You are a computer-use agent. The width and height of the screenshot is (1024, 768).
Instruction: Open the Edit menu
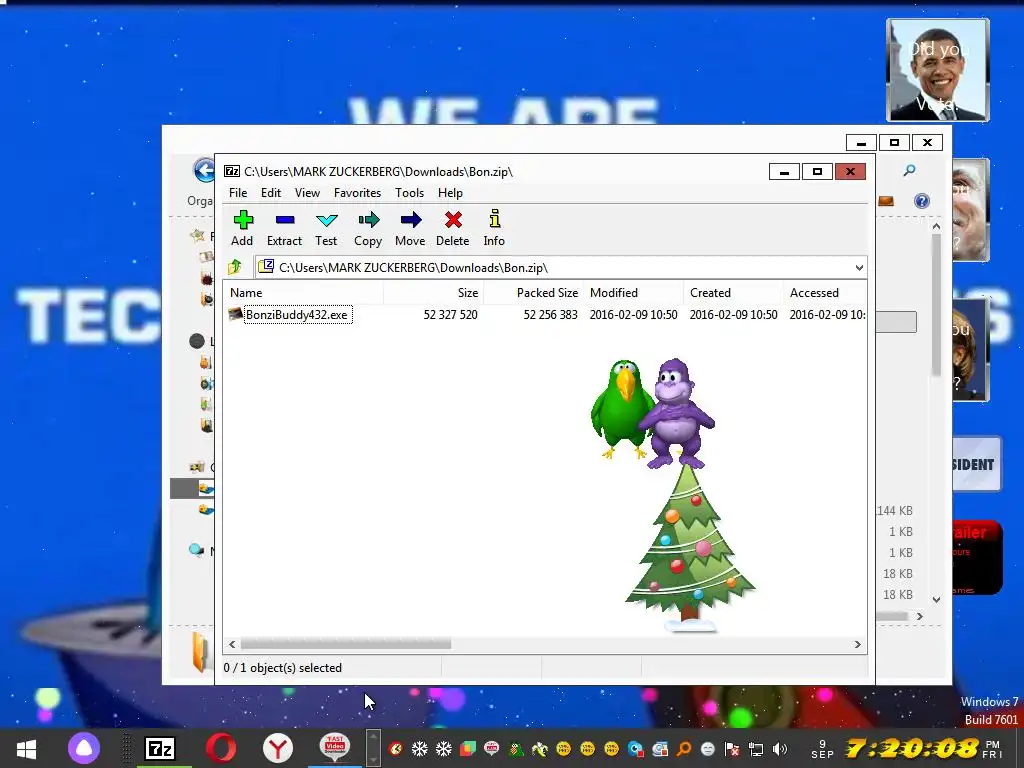(270, 193)
